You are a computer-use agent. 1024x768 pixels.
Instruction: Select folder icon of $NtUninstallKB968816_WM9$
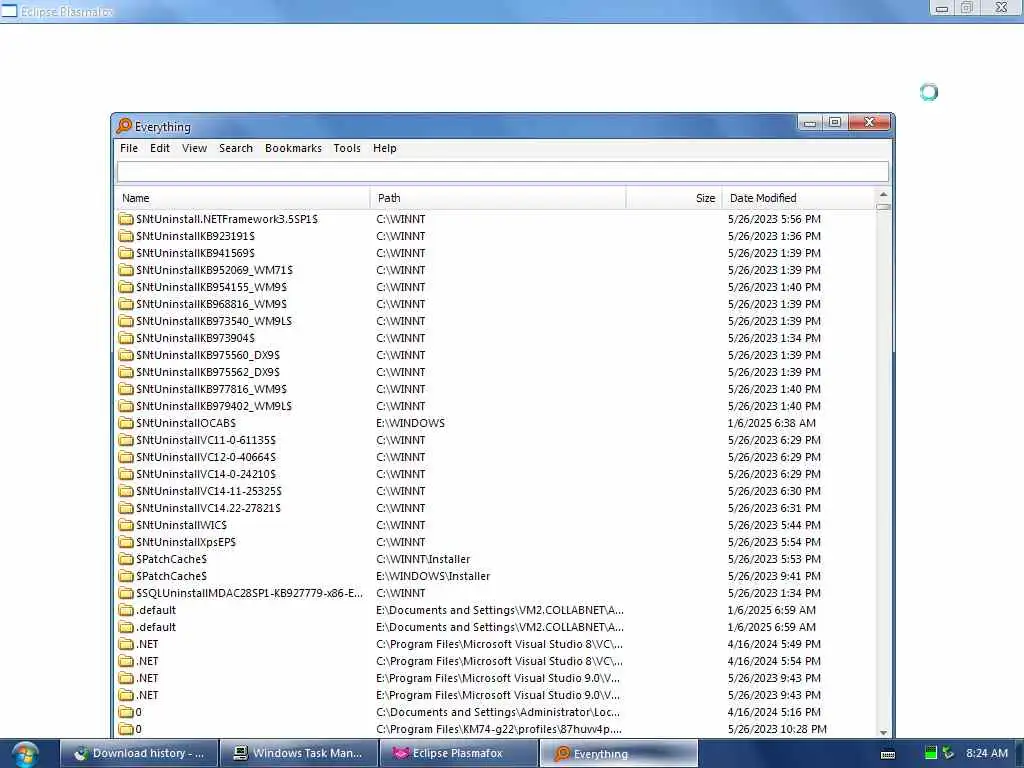(x=126, y=304)
